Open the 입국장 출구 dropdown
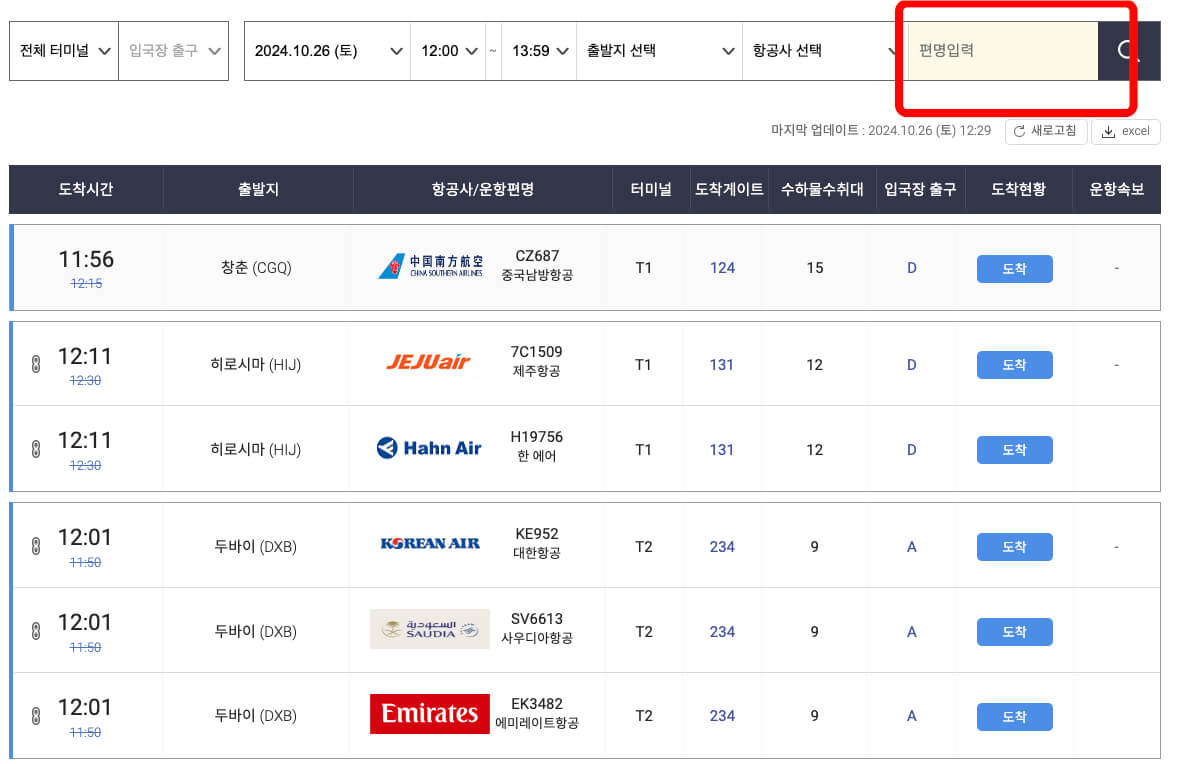The width and height of the screenshot is (1180, 764). (174, 51)
